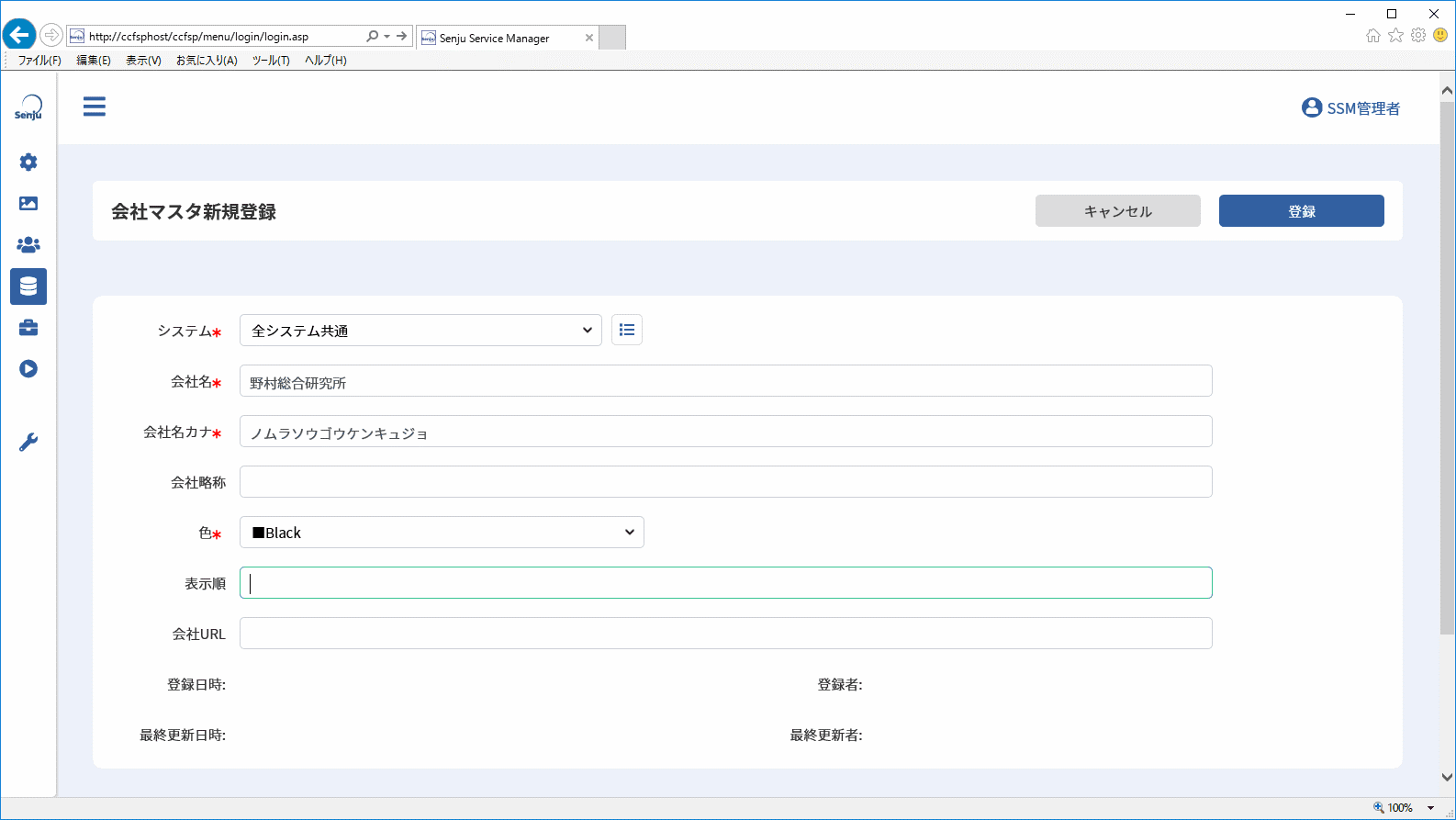
Task: Expand the システム dropdown
Action: click(x=420, y=330)
